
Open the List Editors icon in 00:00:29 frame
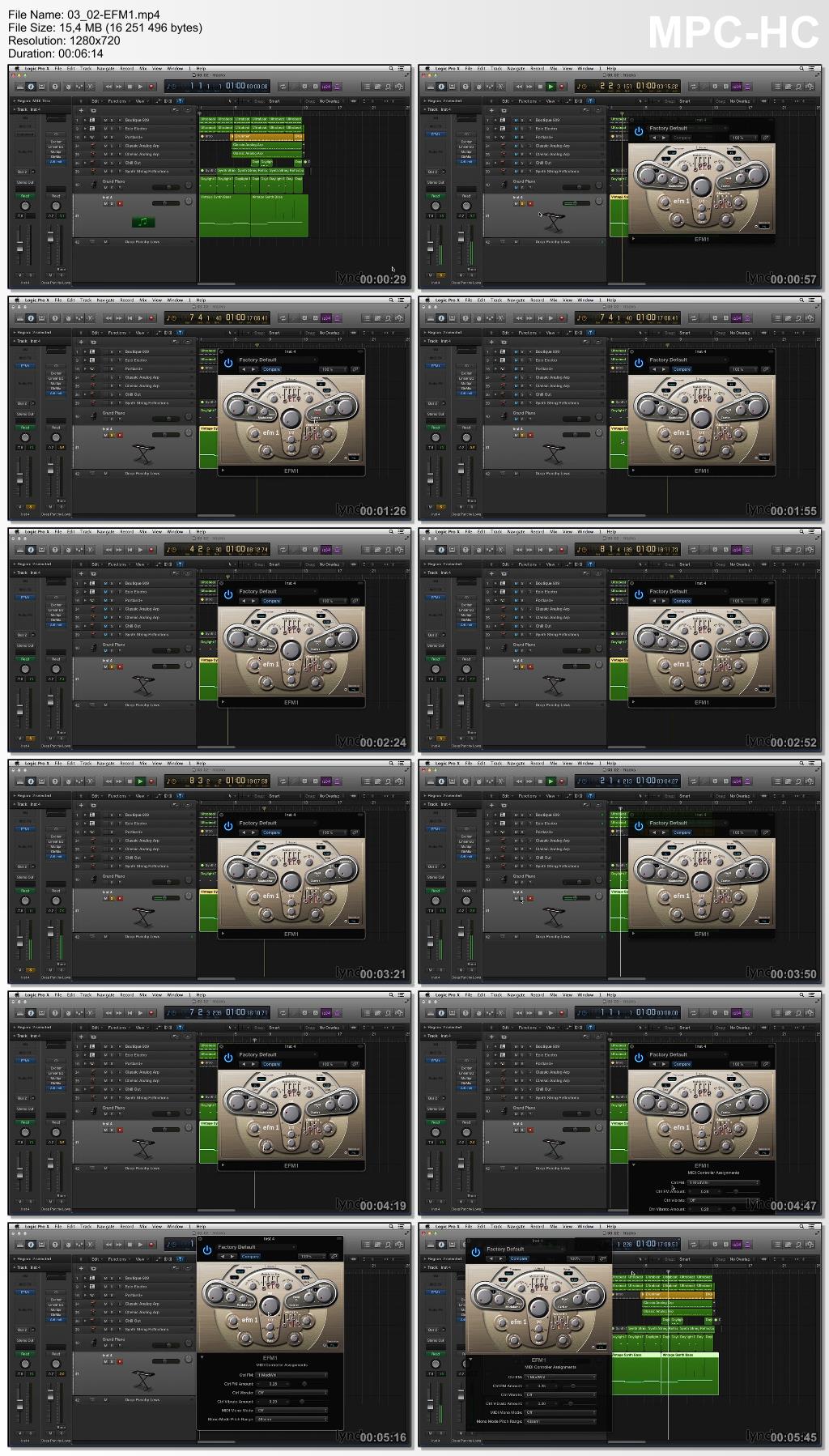367,87
